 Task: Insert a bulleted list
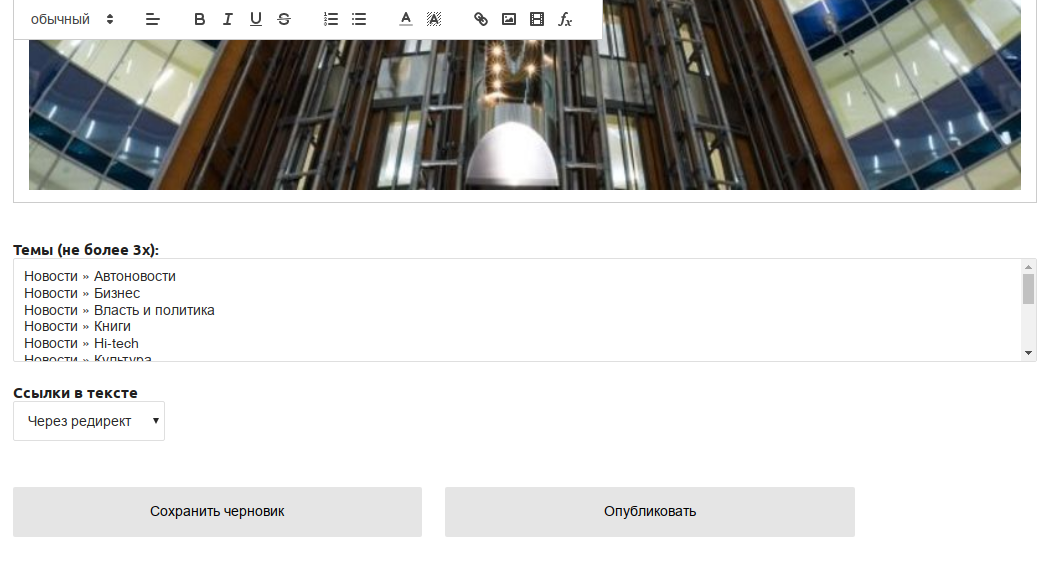coord(359,19)
